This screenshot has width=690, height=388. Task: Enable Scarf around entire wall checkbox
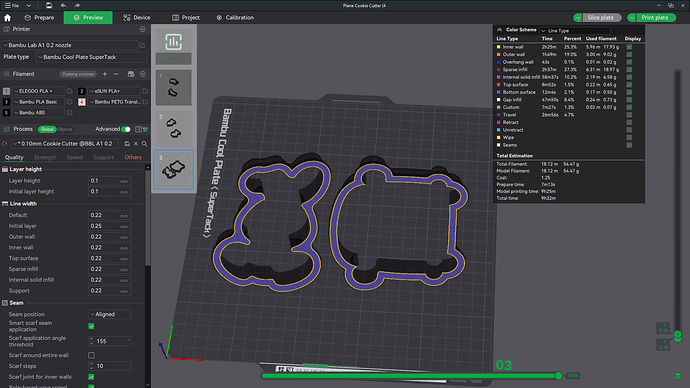[x=91, y=355]
